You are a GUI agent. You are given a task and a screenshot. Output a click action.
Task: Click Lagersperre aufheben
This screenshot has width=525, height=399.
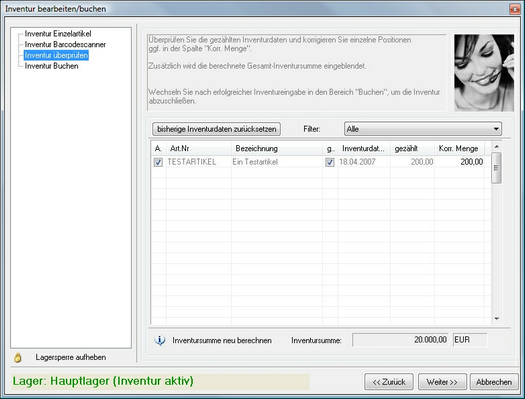pyautogui.click(x=71, y=357)
